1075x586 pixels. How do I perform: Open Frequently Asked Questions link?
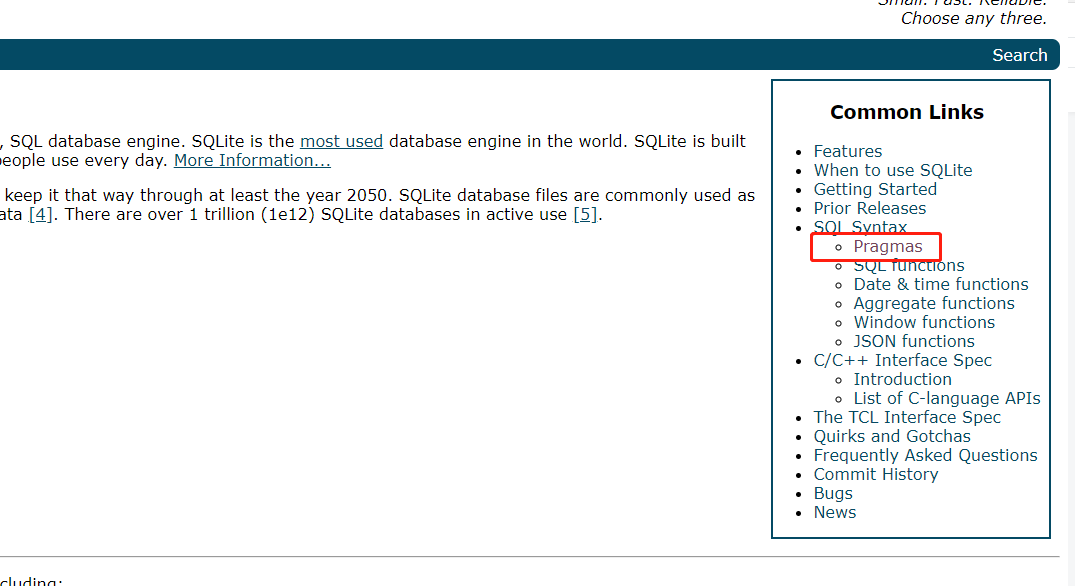(926, 456)
